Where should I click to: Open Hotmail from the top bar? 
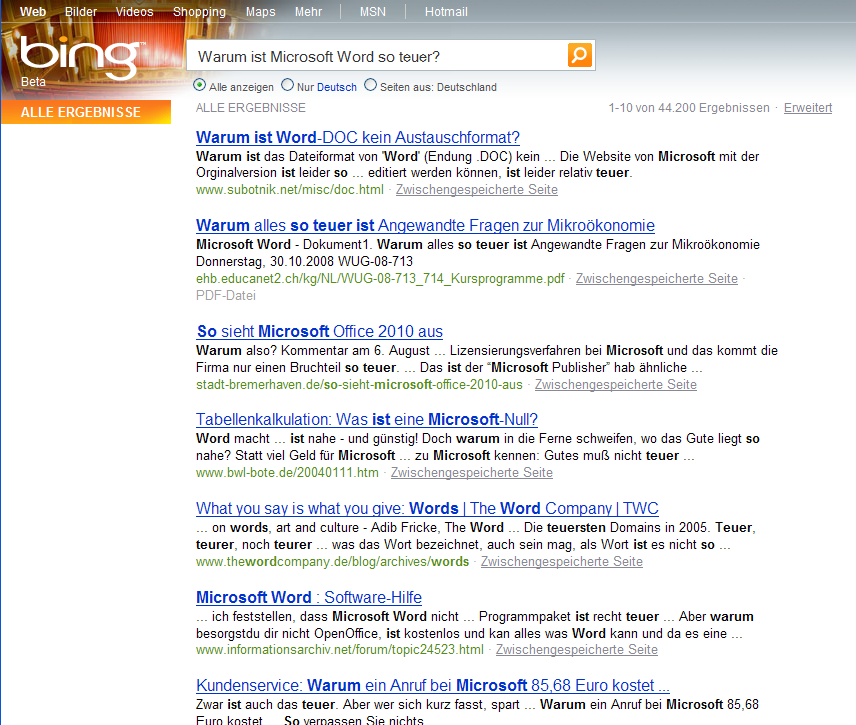[446, 12]
